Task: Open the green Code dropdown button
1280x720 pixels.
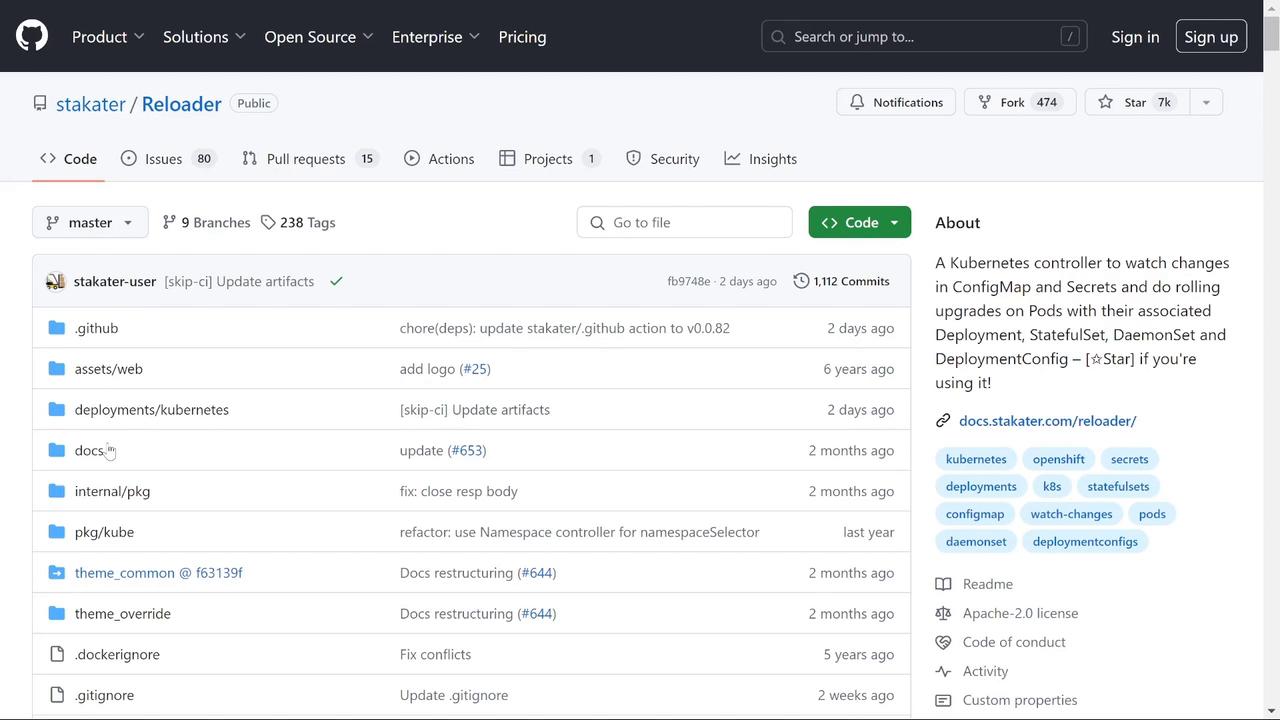Action: (x=859, y=222)
